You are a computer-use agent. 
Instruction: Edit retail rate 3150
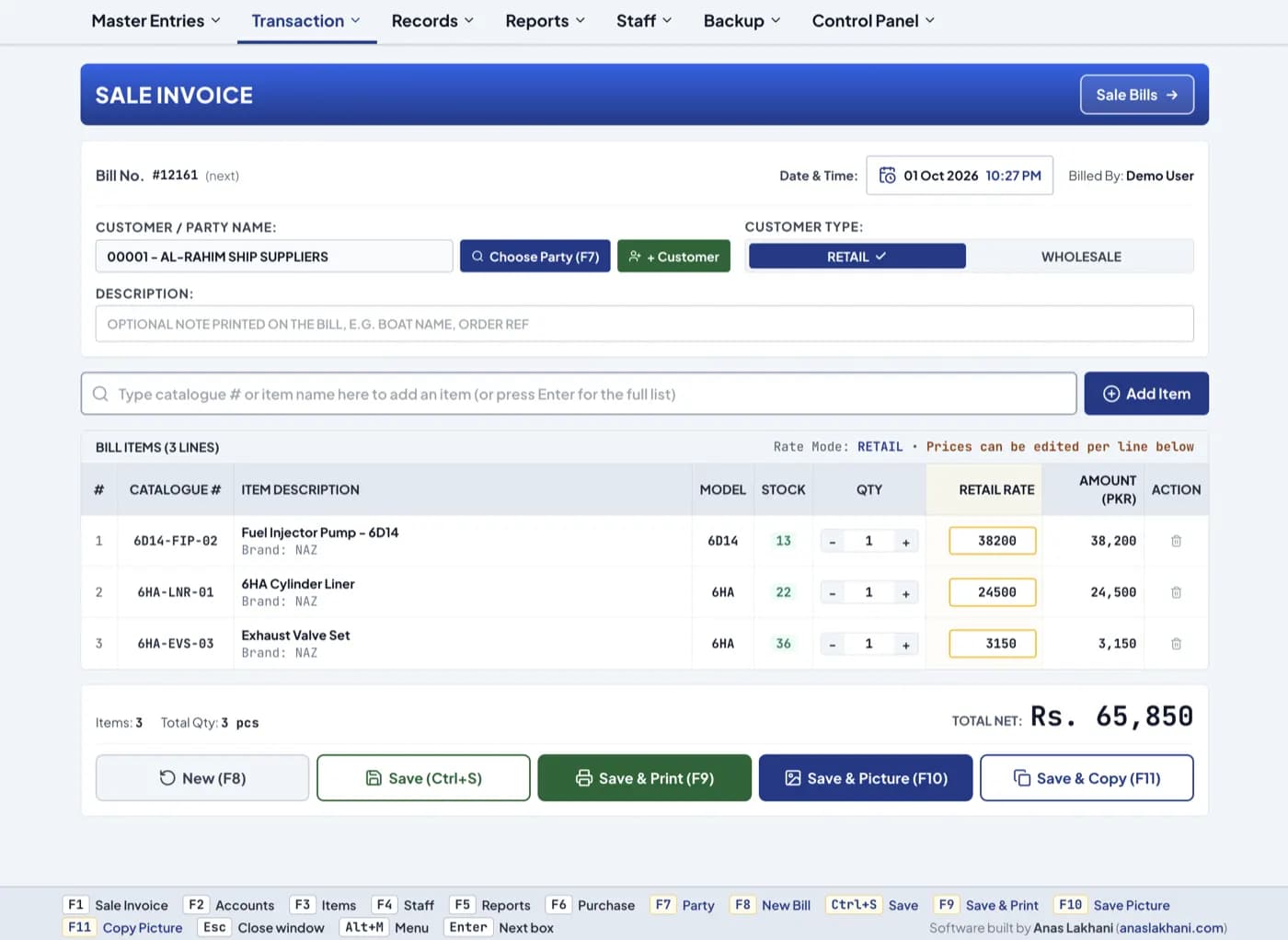(993, 644)
